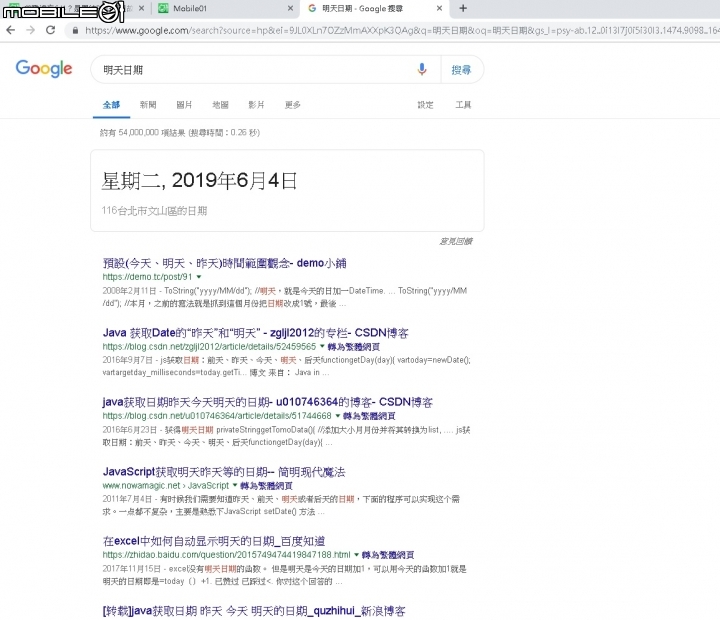Open a new tab with plus button

pyautogui.click(x=463, y=8)
